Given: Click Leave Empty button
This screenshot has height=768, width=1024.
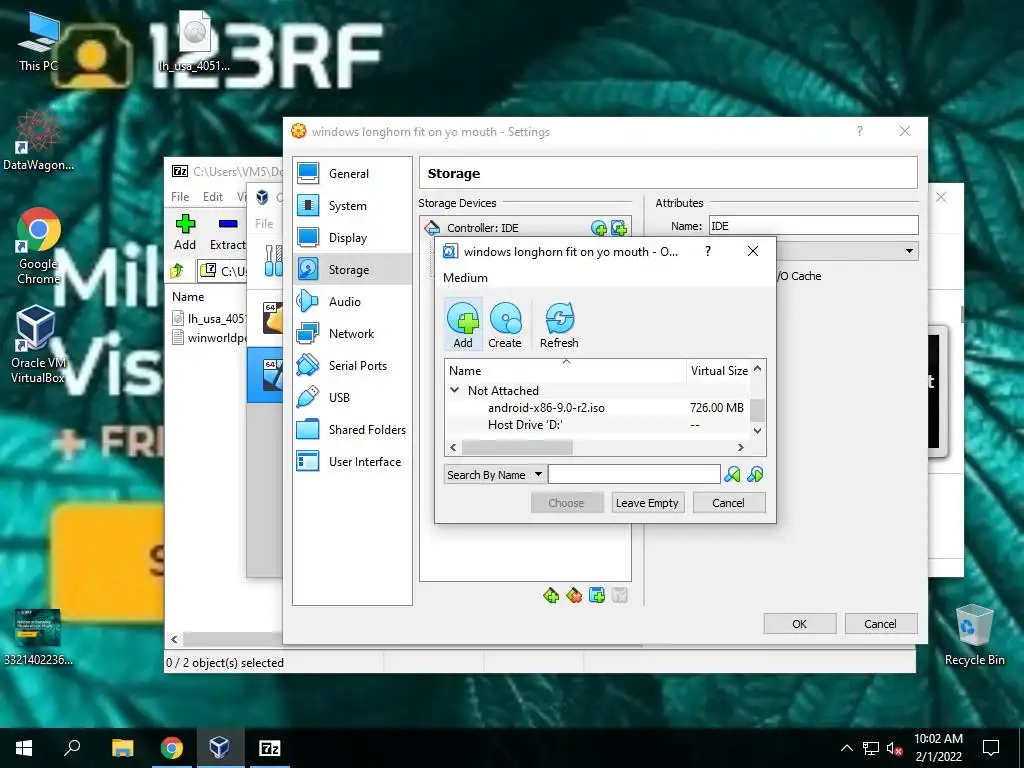Looking at the screenshot, I should (647, 503).
